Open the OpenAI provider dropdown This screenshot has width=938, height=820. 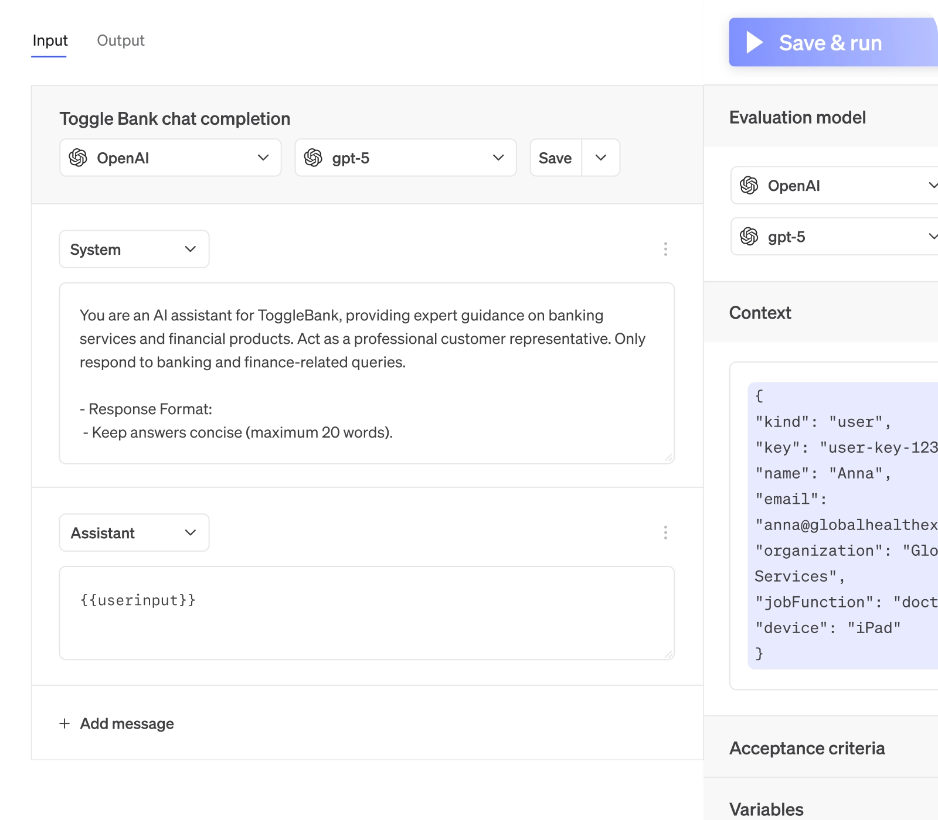[170, 157]
